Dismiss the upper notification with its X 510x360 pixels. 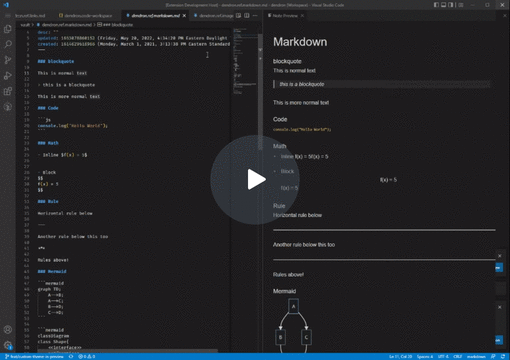tap(499, 256)
